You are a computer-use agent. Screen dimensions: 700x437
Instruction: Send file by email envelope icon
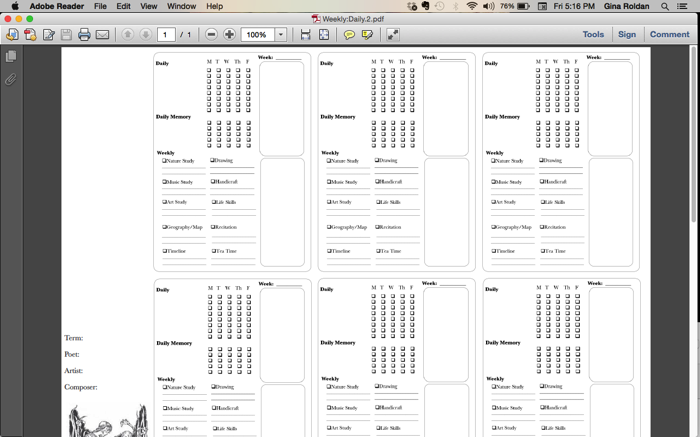coord(102,34)
